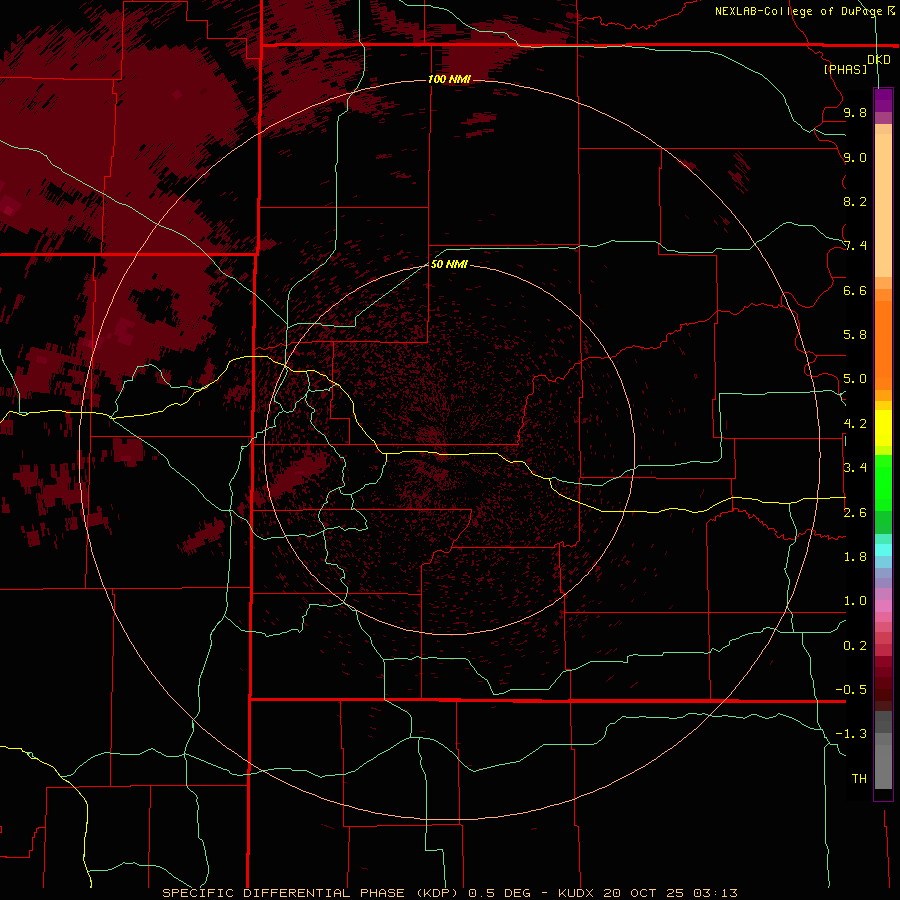
Task: Select the pink legend color band
Action: 883,606
